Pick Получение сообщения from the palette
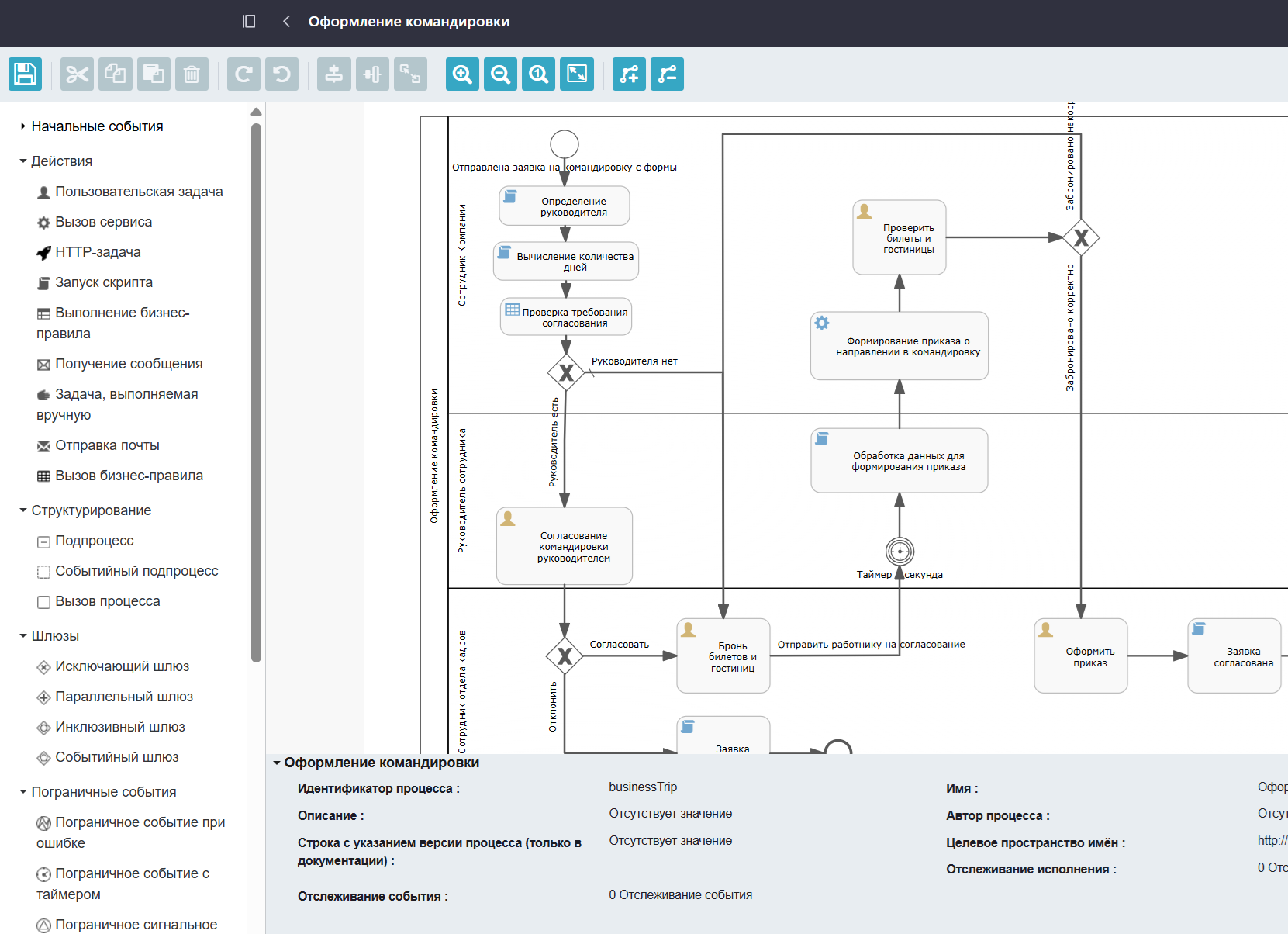Image resolution: width=1288 pixels, height=934 pixels. pos(120,364)
